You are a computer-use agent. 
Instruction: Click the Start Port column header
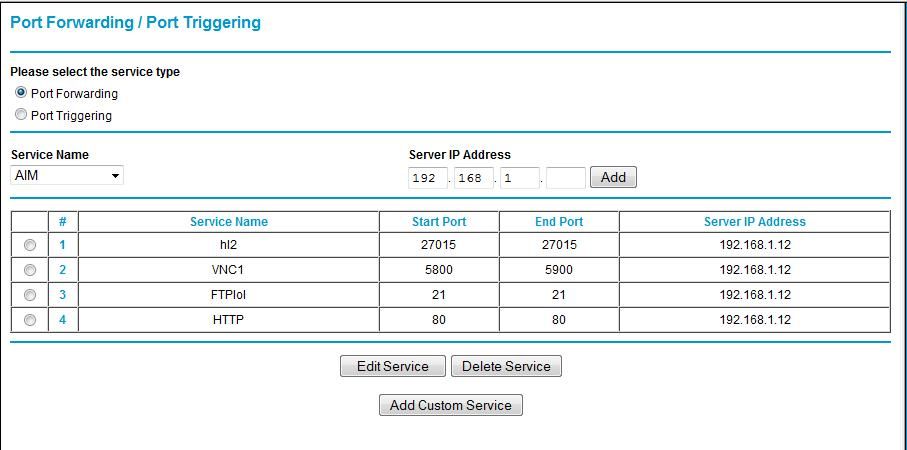439,222
